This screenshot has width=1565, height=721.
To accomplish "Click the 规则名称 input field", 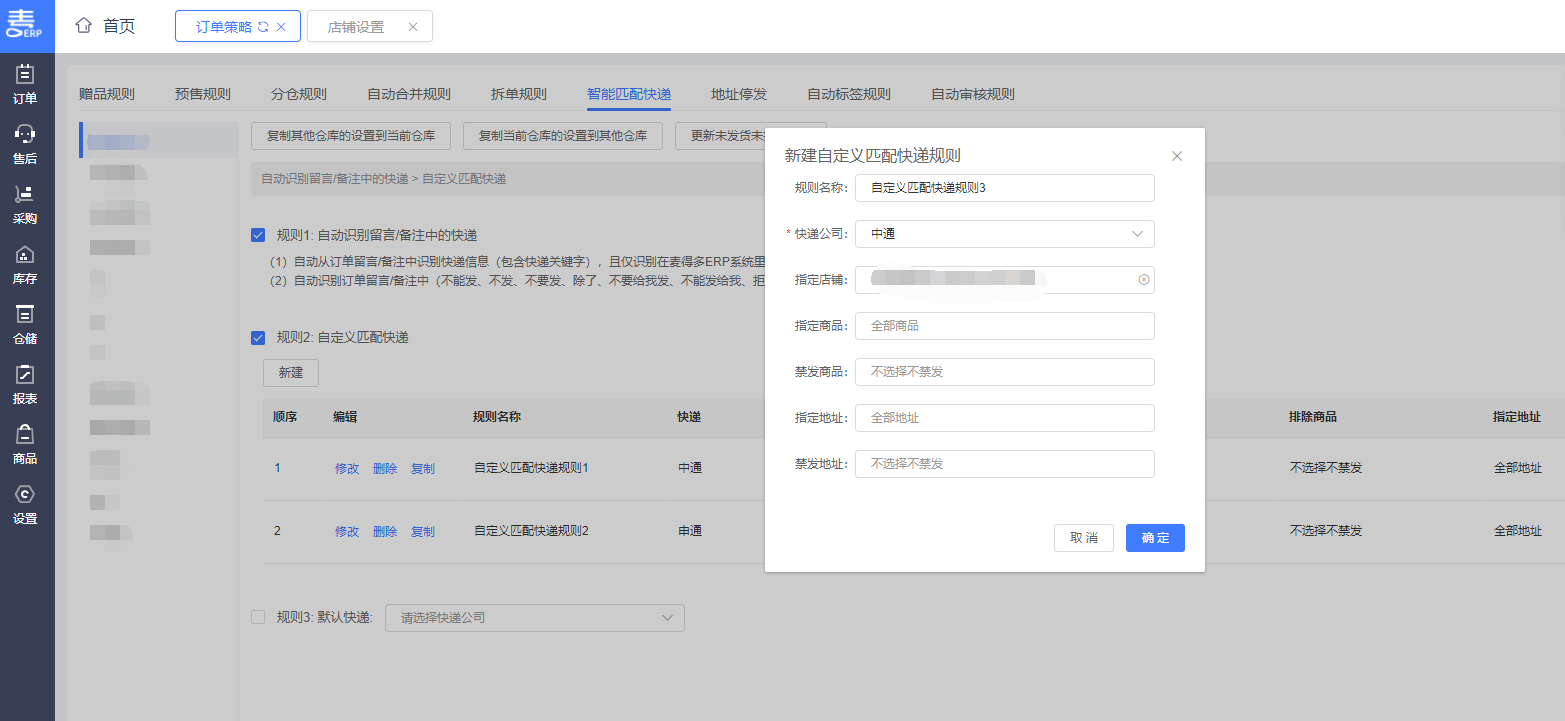I will 1004,188.
